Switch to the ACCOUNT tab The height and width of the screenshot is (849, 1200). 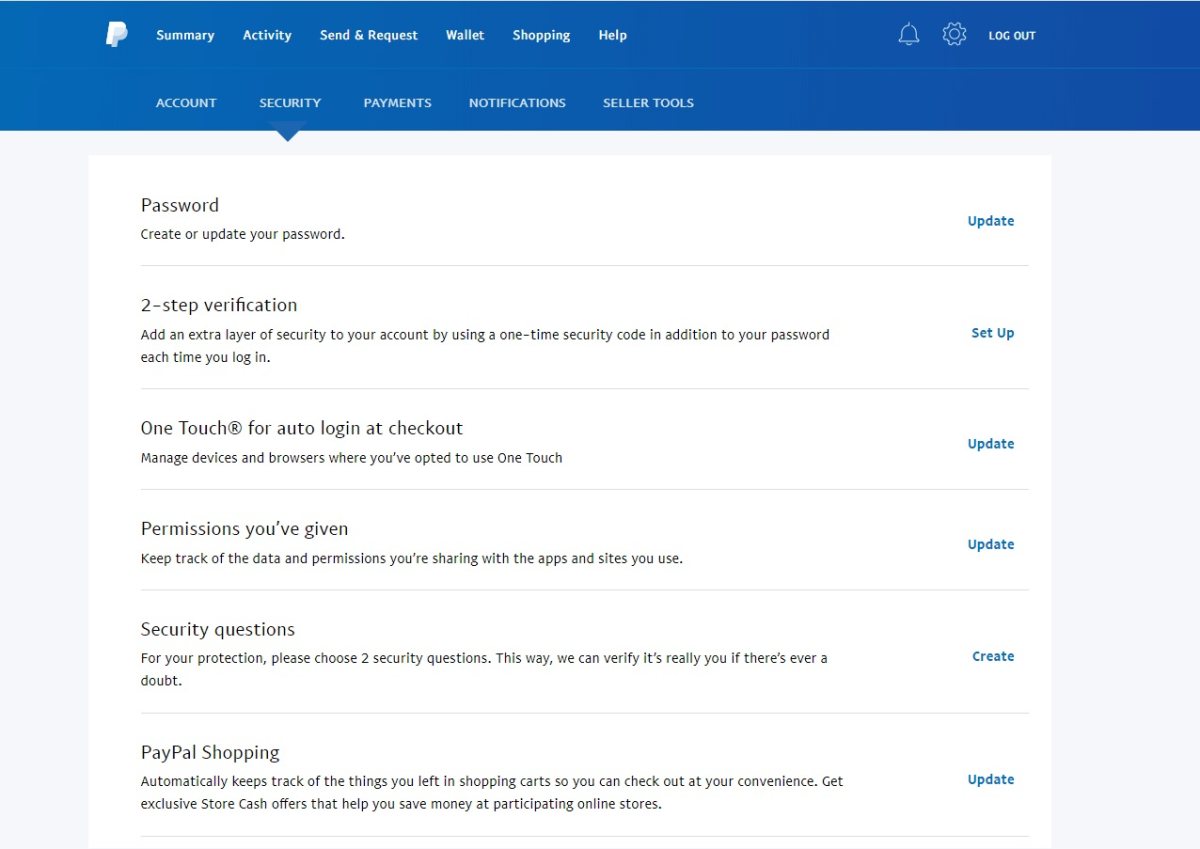pyautogui.click(x=186, y=103)
